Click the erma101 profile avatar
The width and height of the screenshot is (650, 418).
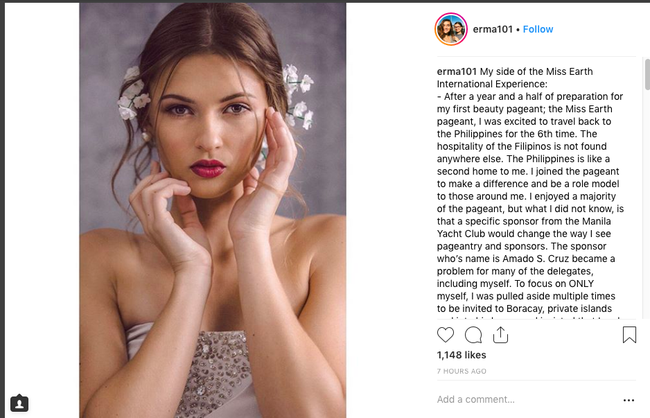pyautogui.click(x=449, y=29)
